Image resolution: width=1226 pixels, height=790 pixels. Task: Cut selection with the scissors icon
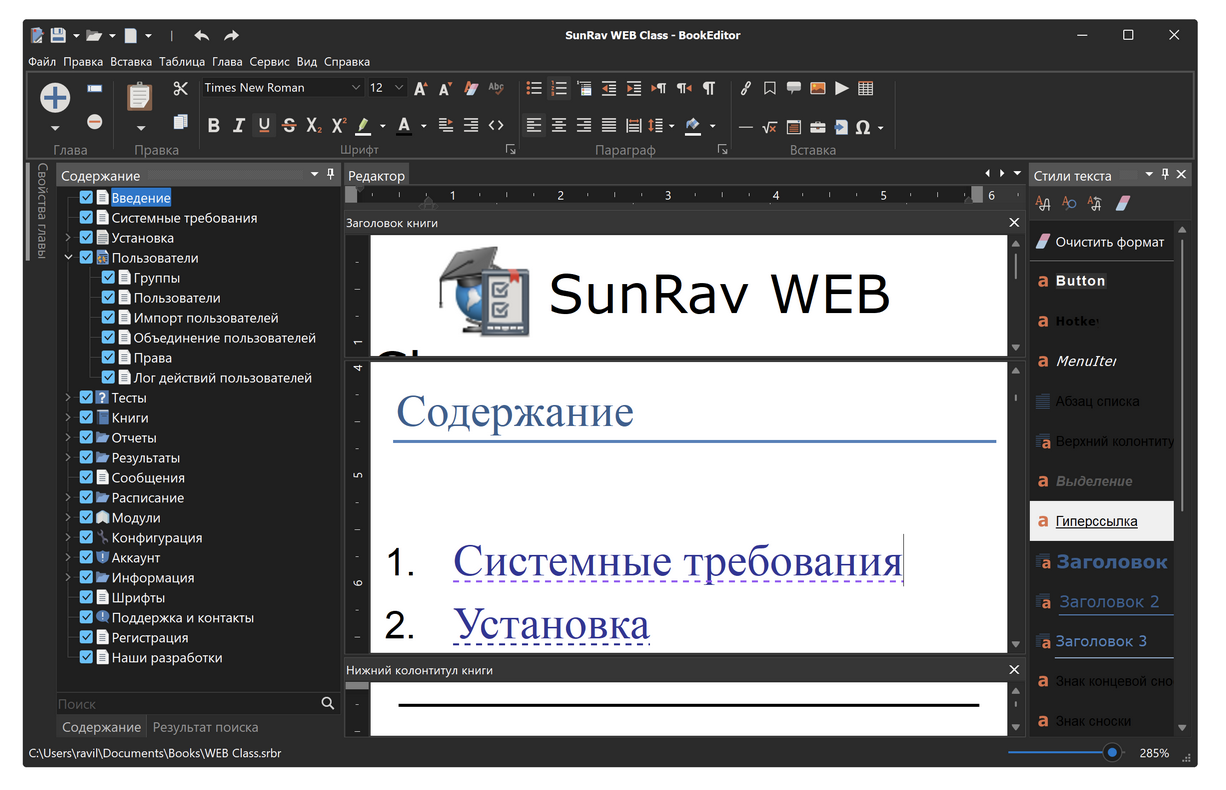[x=180, y=89]
